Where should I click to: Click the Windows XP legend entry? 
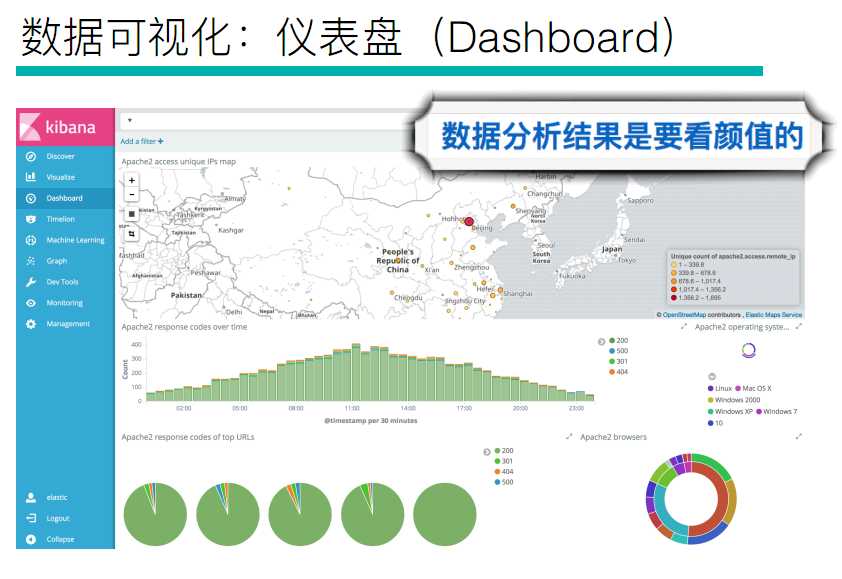click(730, 412)
